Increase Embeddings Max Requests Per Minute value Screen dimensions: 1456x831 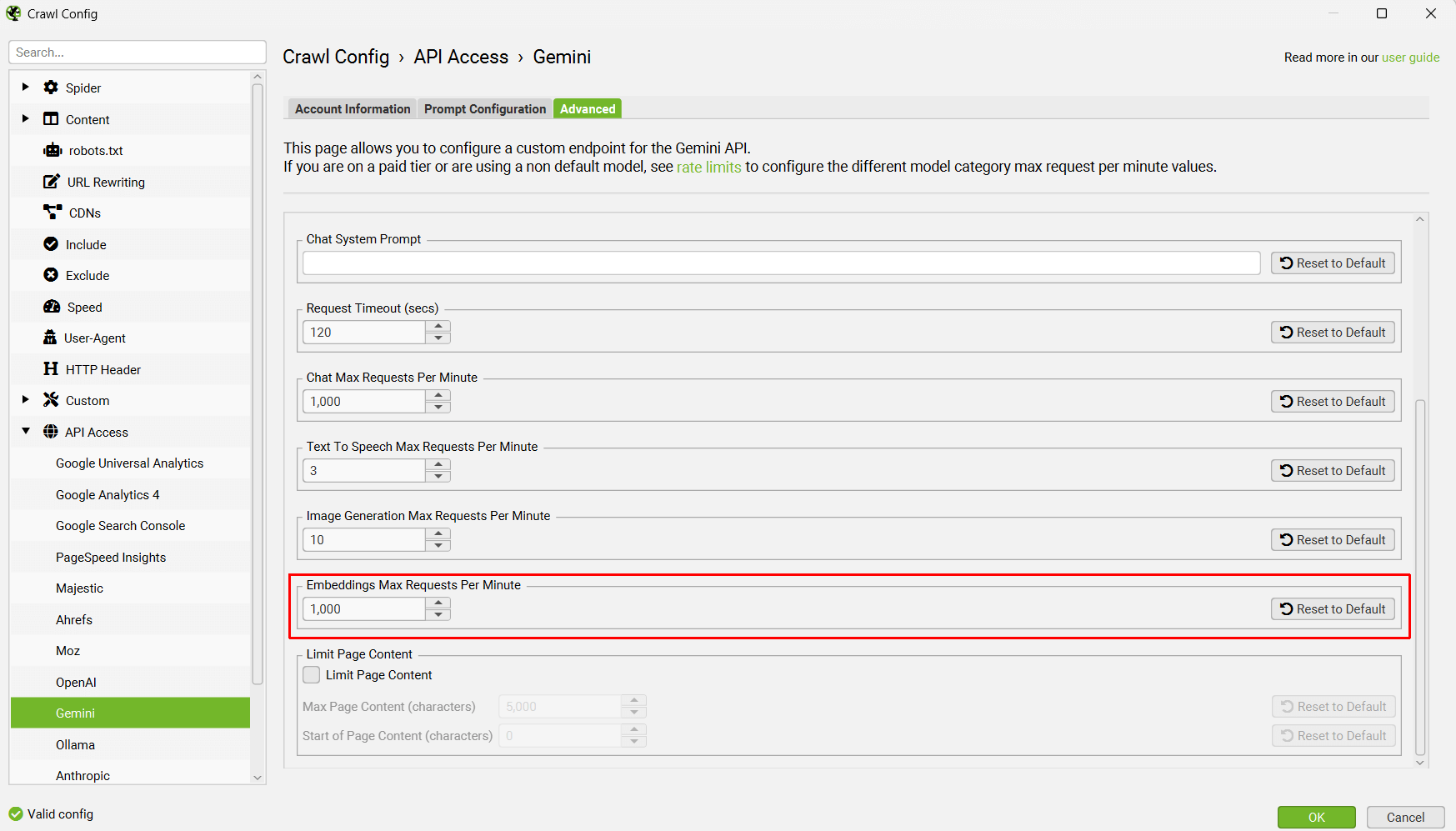pos(438,603)
